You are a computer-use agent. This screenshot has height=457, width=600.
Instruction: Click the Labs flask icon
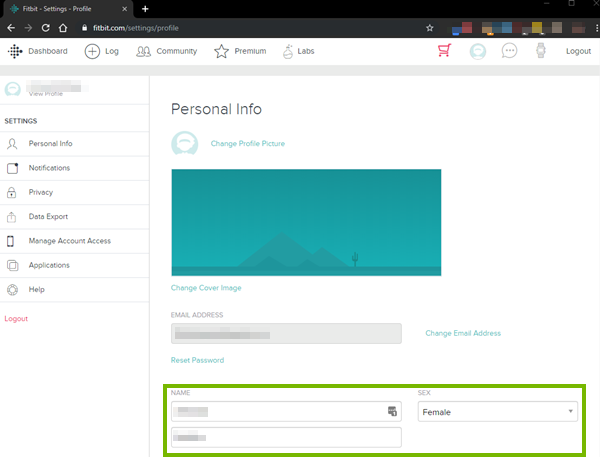[x=288, y=51]
